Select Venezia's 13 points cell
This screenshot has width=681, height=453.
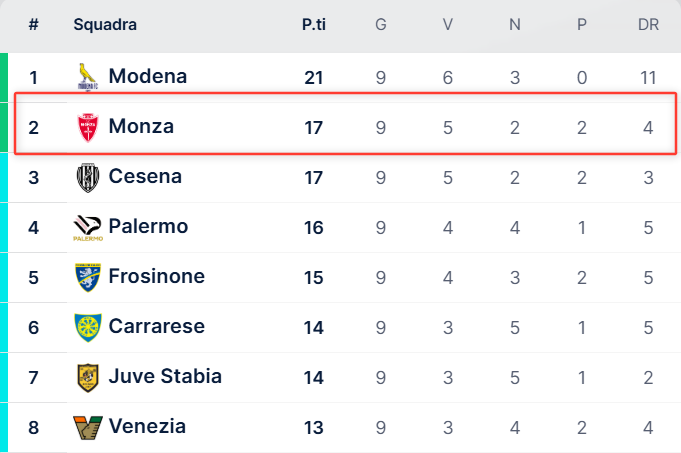313,427
